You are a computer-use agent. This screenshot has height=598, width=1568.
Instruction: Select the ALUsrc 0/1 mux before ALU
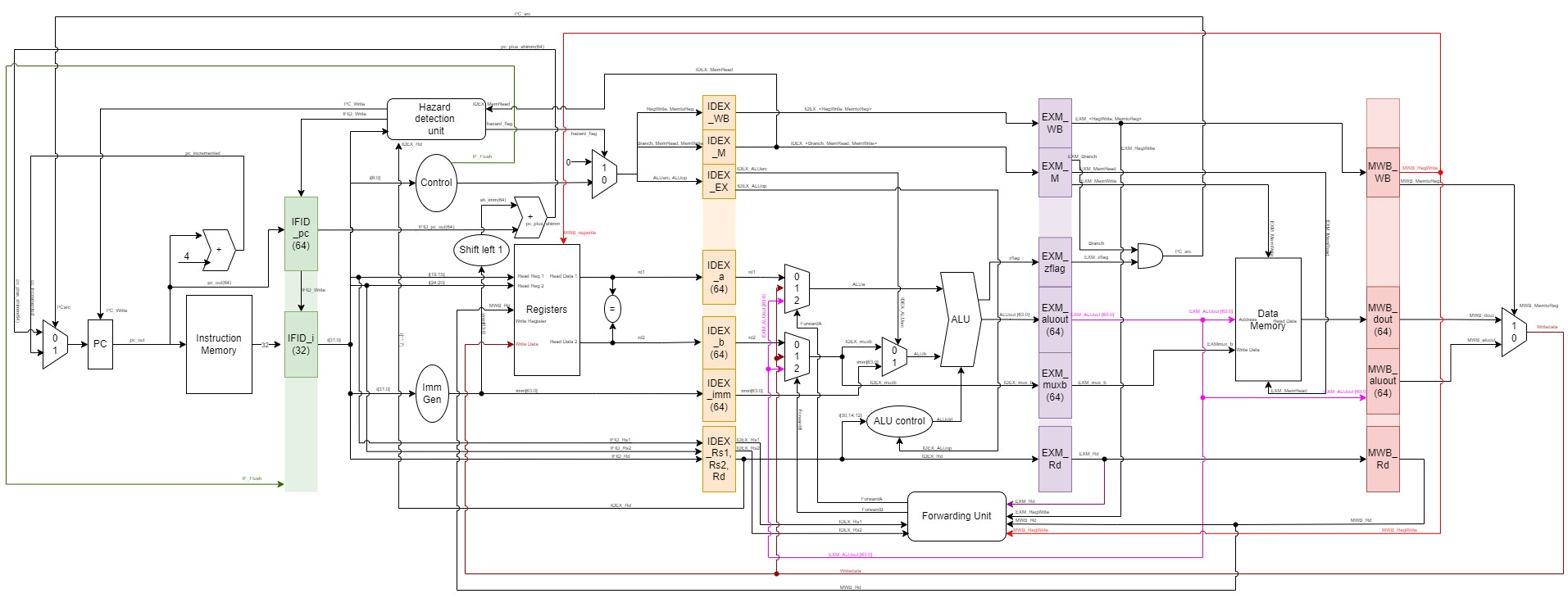pos(894,356)
